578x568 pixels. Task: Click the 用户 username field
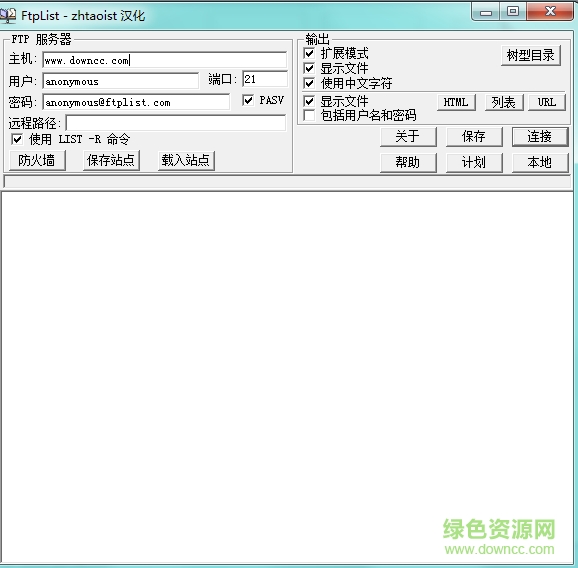tap(121, 81)
